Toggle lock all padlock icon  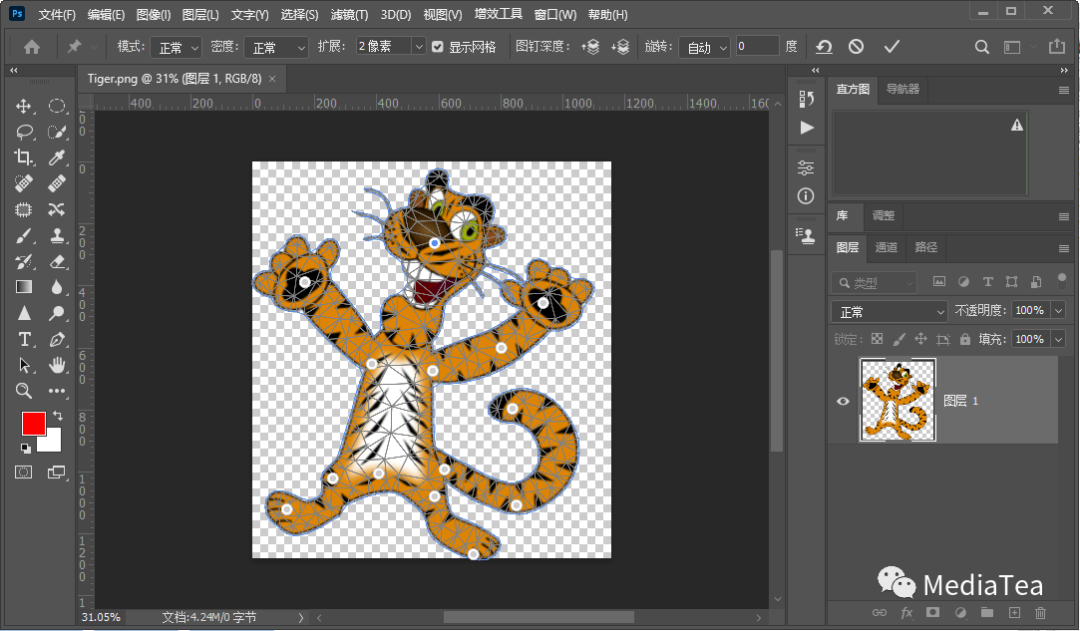tap(965, 339)
